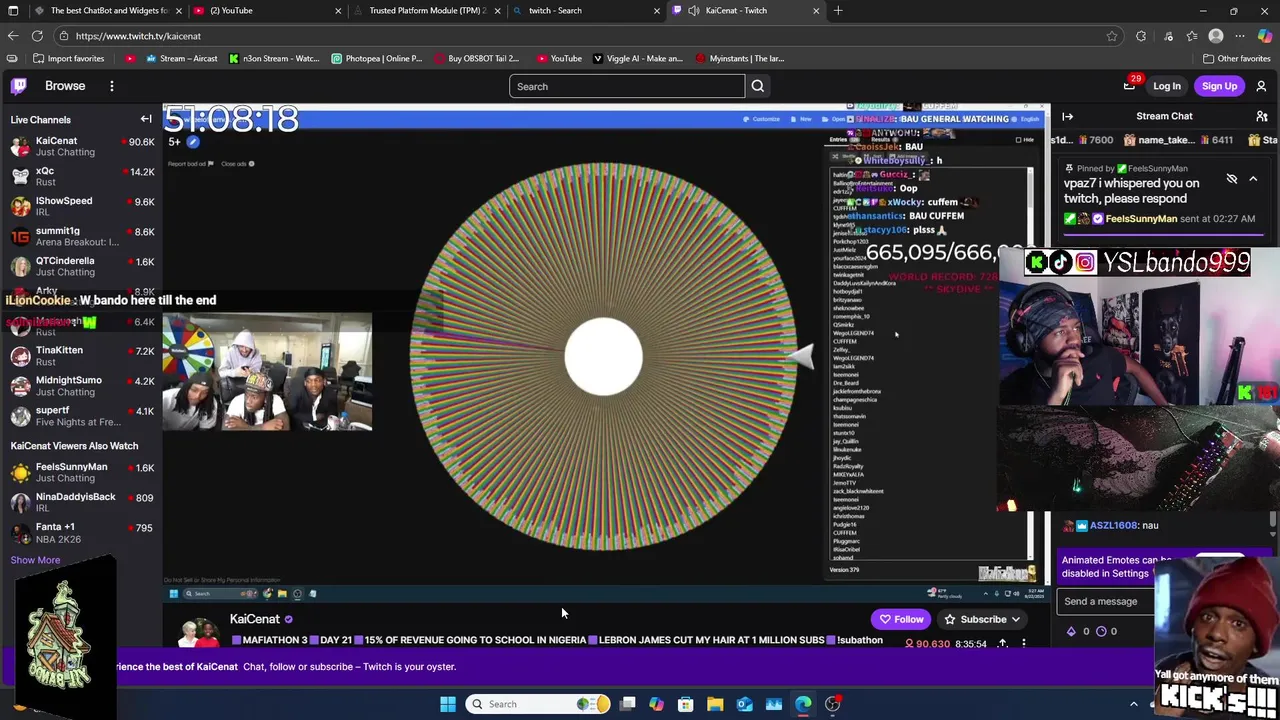Screen dimensions: 1280x720
Task: Open browser tab actions menu at far left
Action: tap(13, 10)
